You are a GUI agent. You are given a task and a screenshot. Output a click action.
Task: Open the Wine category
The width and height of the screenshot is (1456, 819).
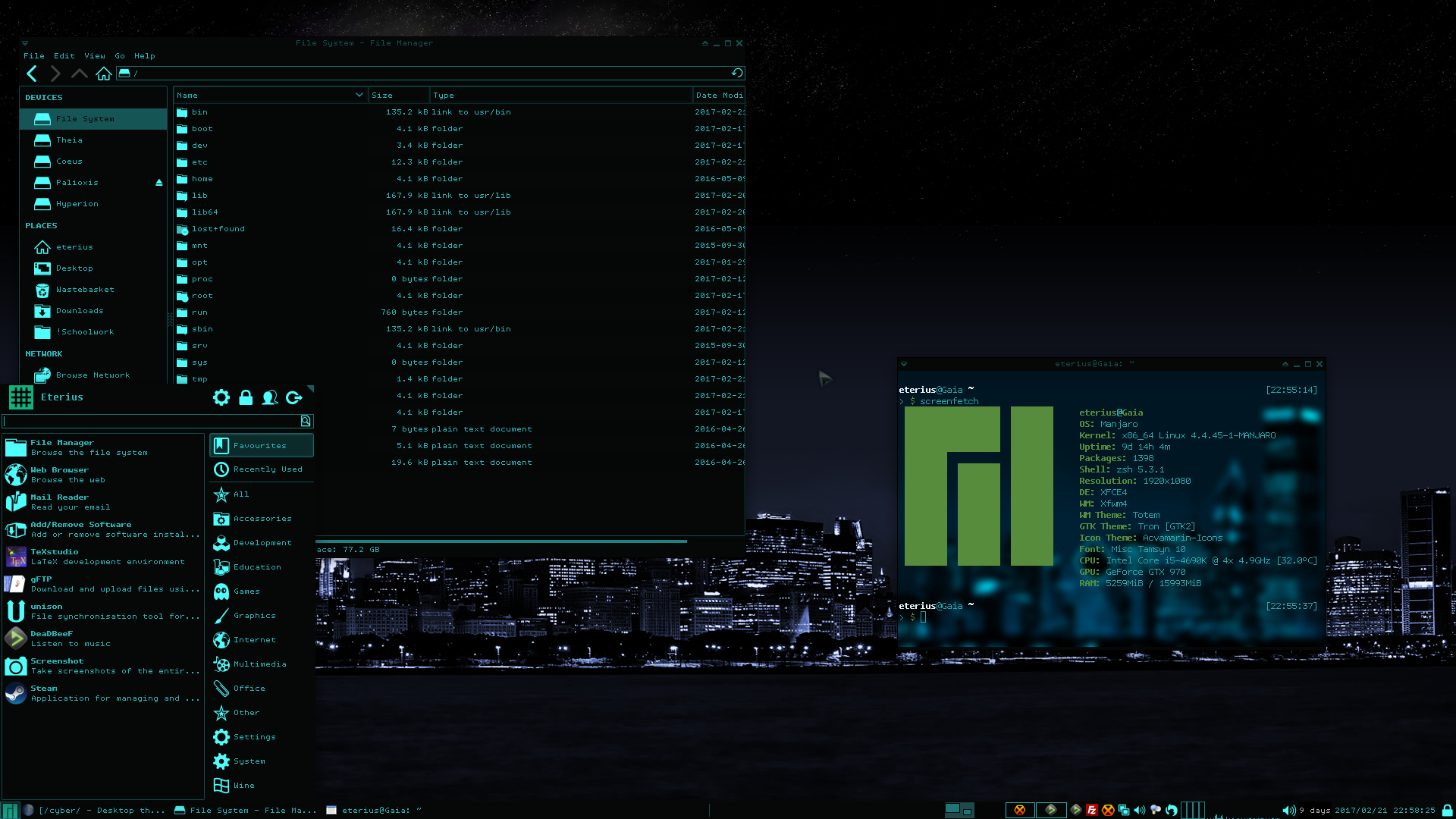point(262,786)
